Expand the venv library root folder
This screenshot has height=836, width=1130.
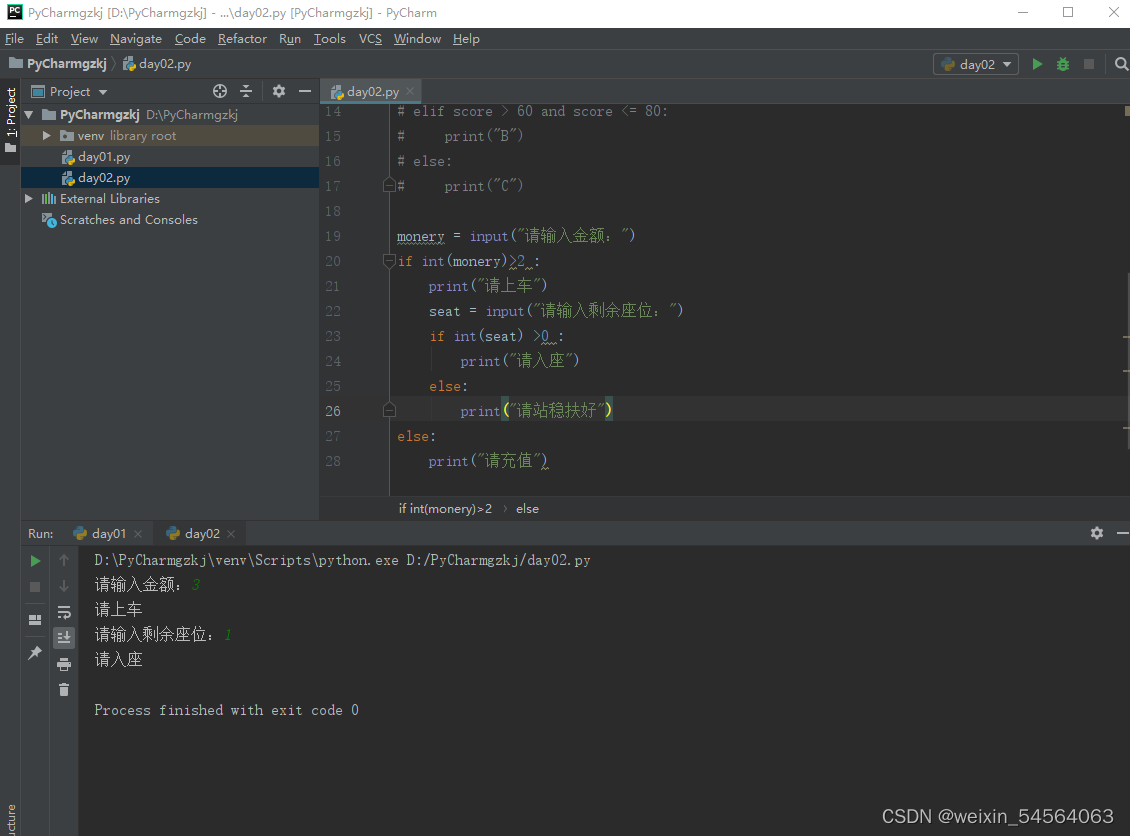(x=47, y=135)
